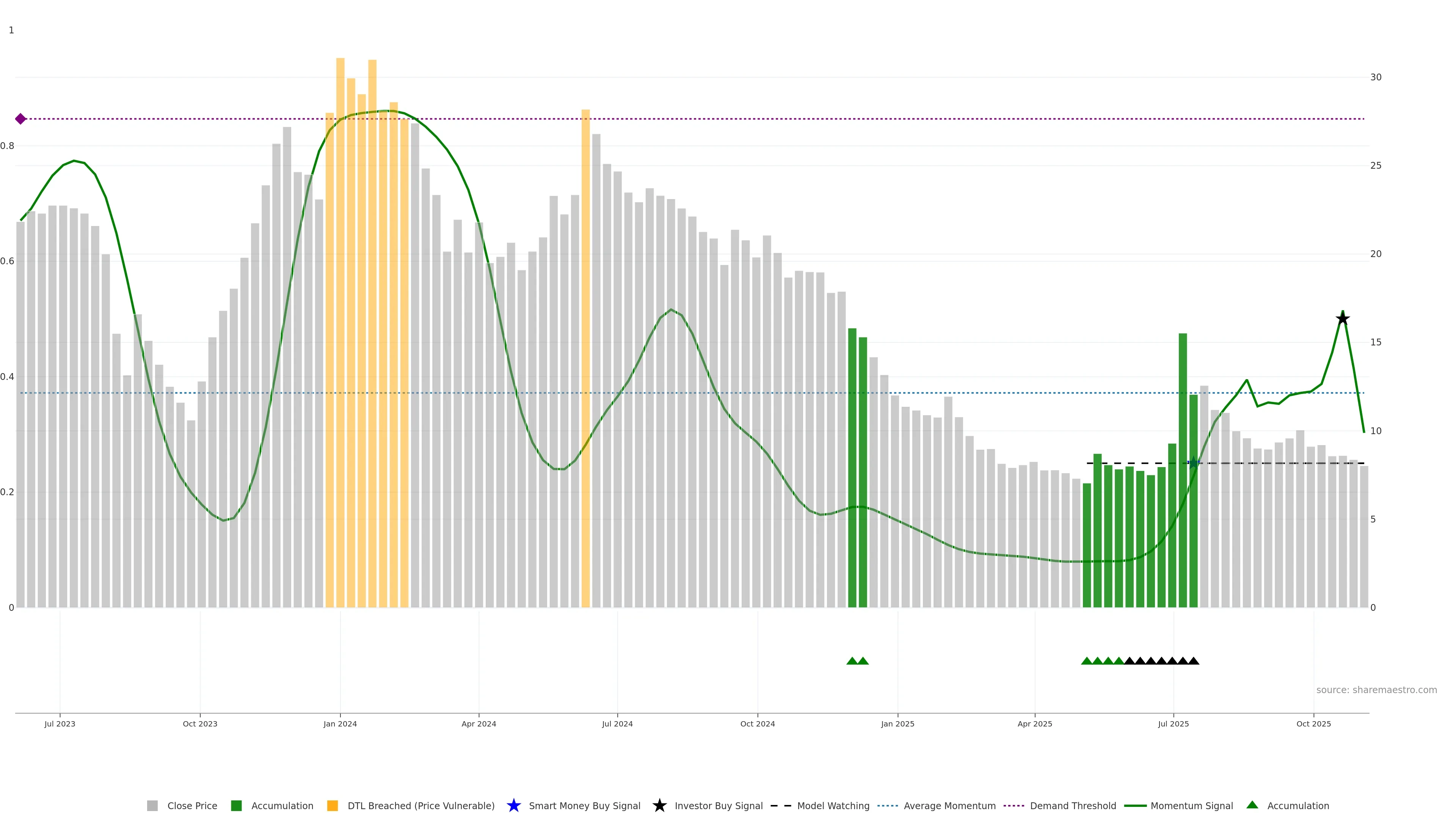Click the black Investor Buy Signal star on chart
Viewport: 1456px width, 819px height.
1342,319
